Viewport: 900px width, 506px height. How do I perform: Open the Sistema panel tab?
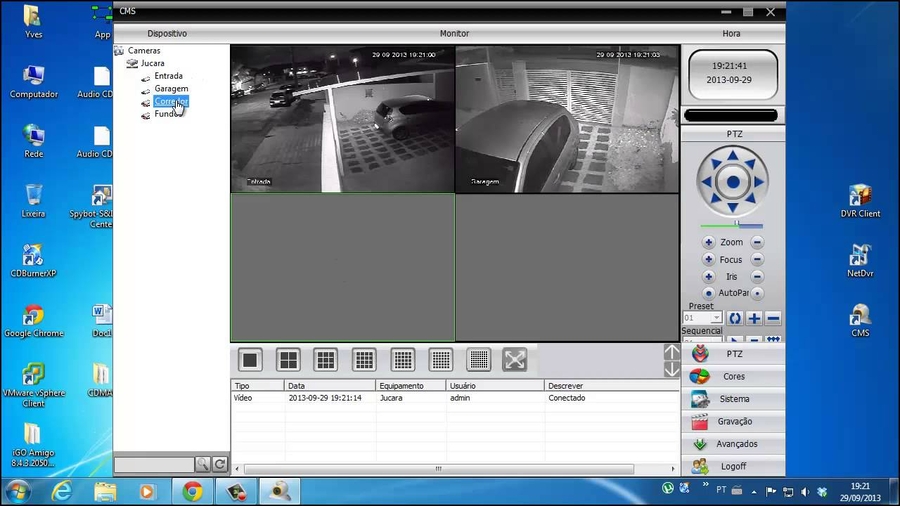[x=733, y=399]
